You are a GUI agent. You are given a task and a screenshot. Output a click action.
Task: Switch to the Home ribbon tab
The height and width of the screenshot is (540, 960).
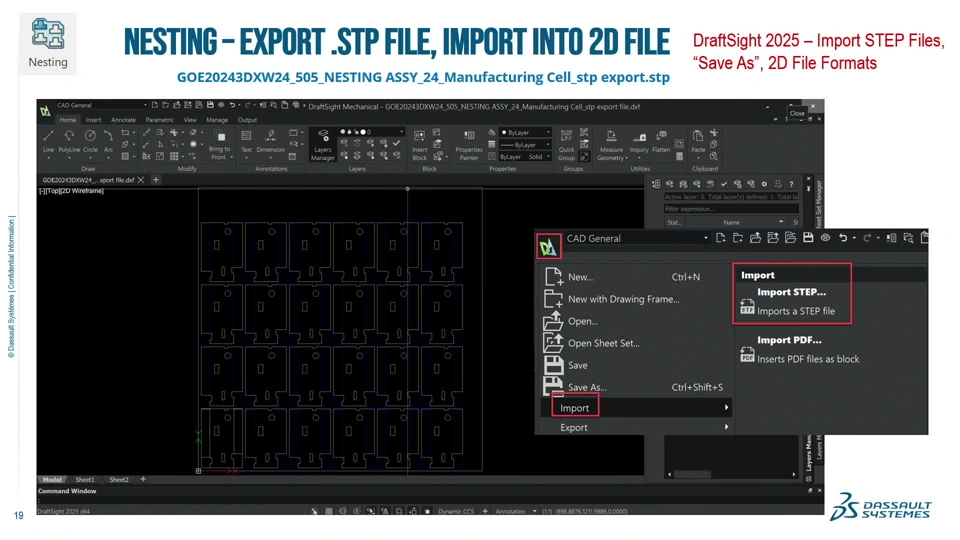[68, 120]
